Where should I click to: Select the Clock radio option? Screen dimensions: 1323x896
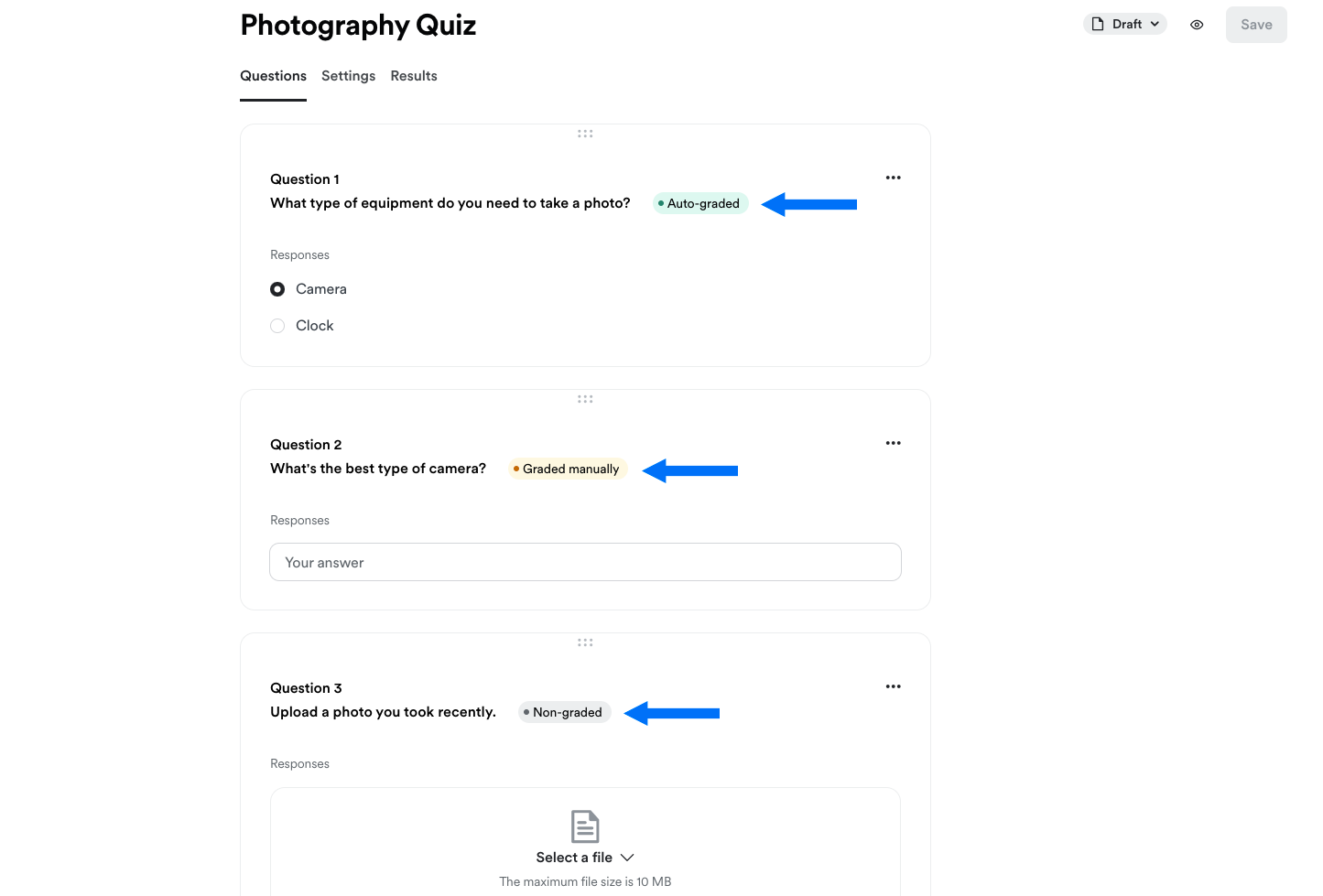pyautogui.click(x=277, y=326)
